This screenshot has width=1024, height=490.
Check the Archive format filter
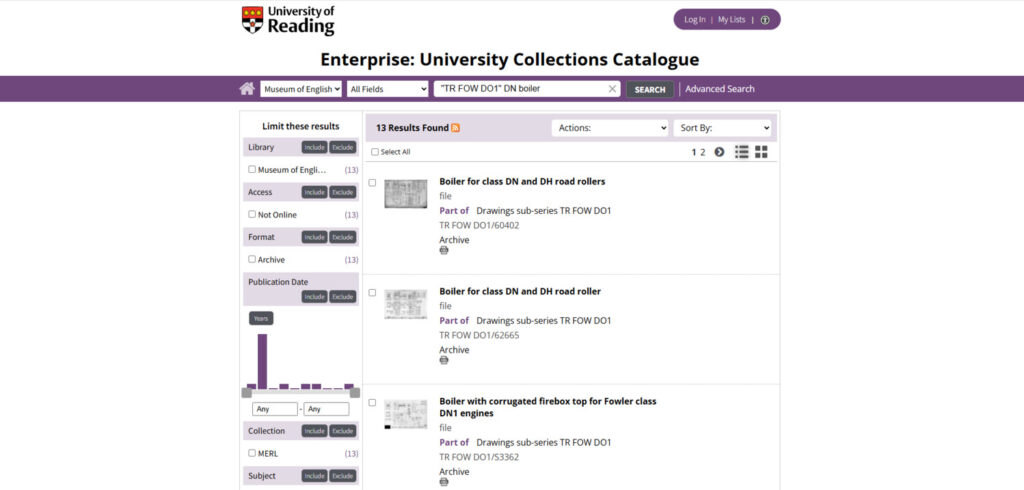tap(252, 259)
